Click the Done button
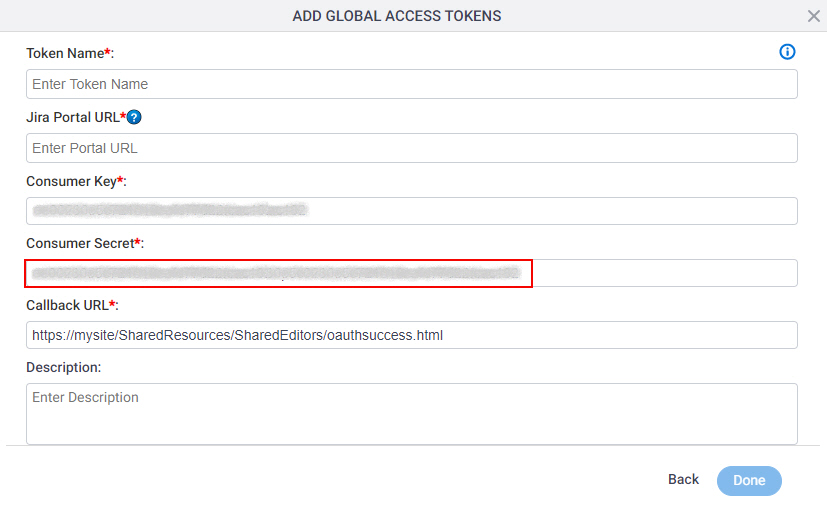 pos(749,480)
